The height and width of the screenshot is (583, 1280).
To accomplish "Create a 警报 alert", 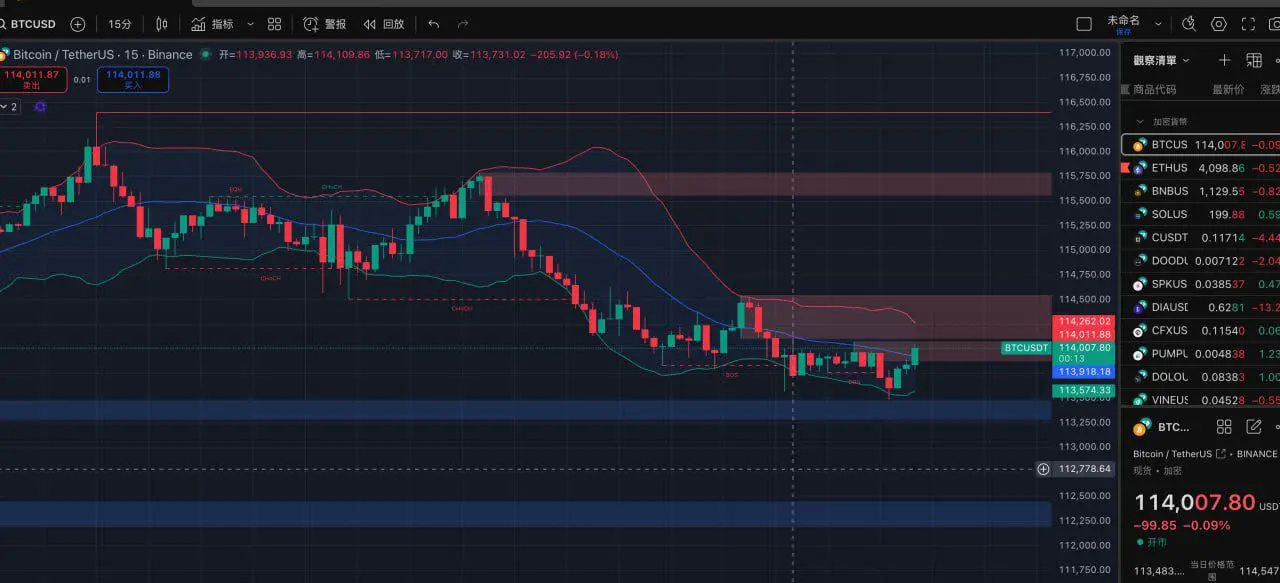I will (x=325, y=23).
